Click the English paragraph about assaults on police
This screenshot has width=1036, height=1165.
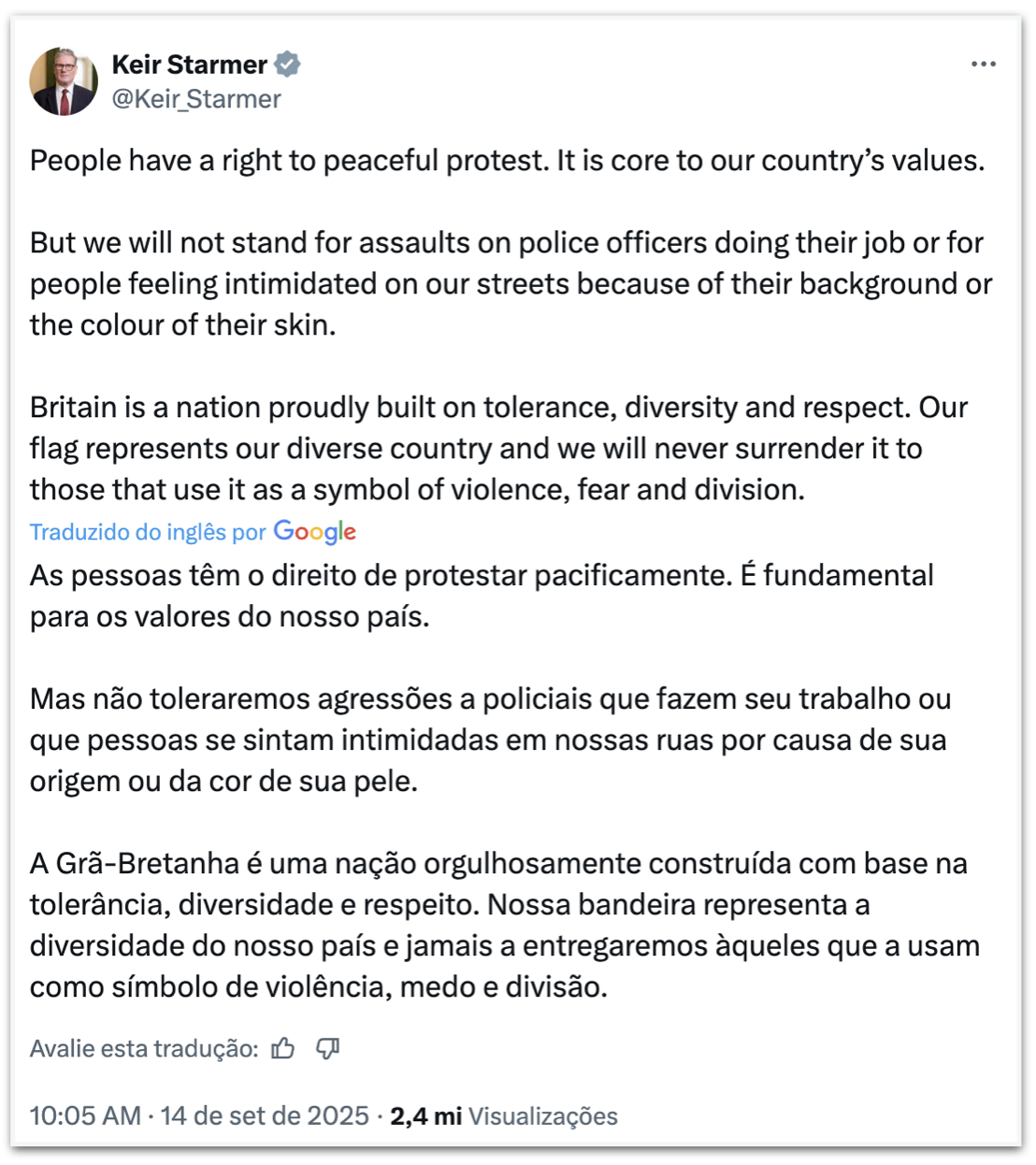click(510, 283)
